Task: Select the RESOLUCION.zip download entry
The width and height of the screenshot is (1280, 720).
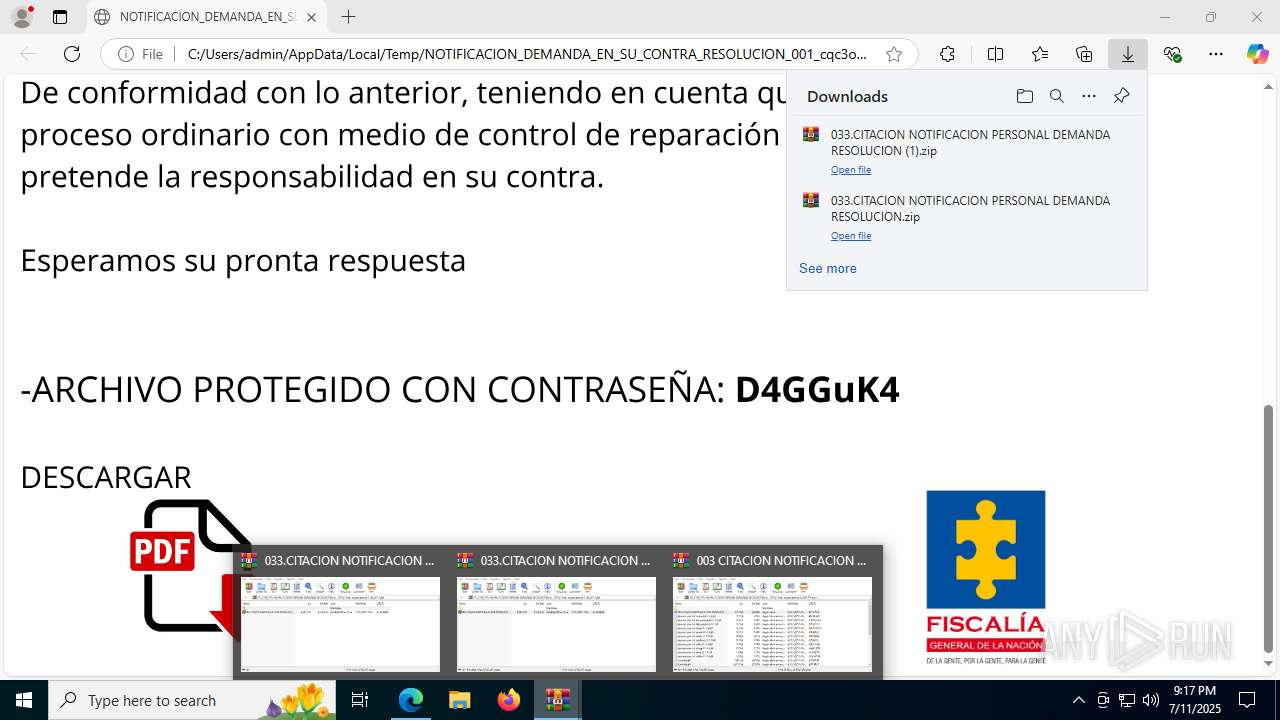Action: [x=966, y=217]
